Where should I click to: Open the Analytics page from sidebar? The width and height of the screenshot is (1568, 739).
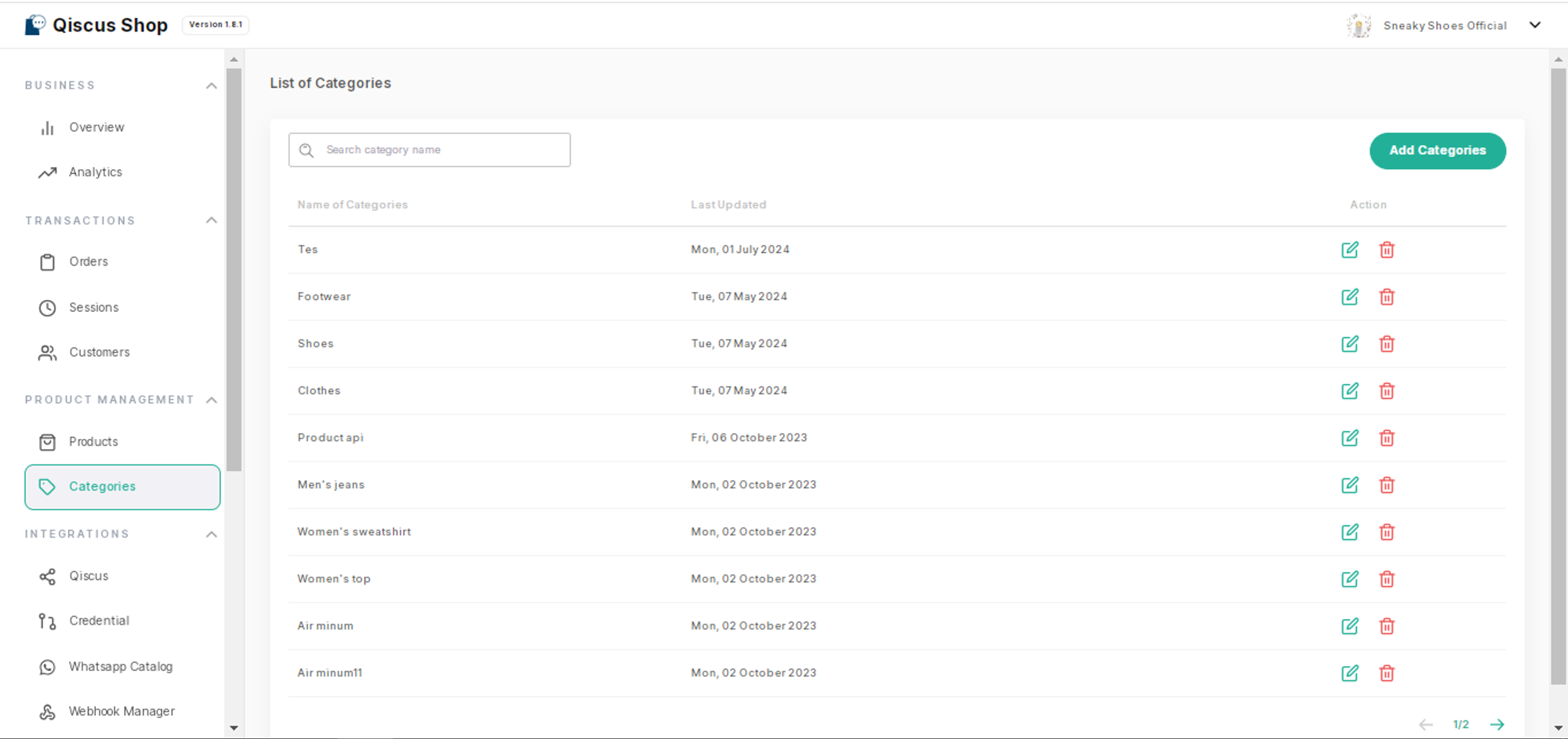(x=95, y=172)
